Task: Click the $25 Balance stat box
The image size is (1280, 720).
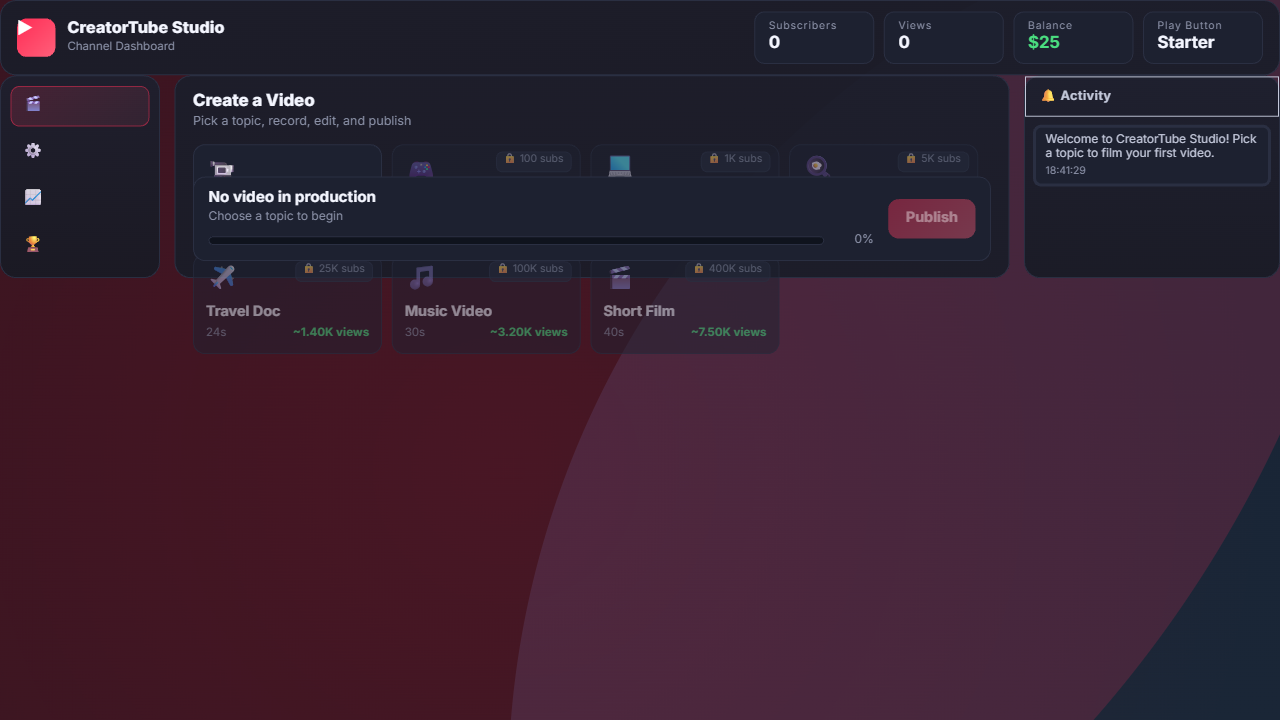Action: click(1073, 38)
